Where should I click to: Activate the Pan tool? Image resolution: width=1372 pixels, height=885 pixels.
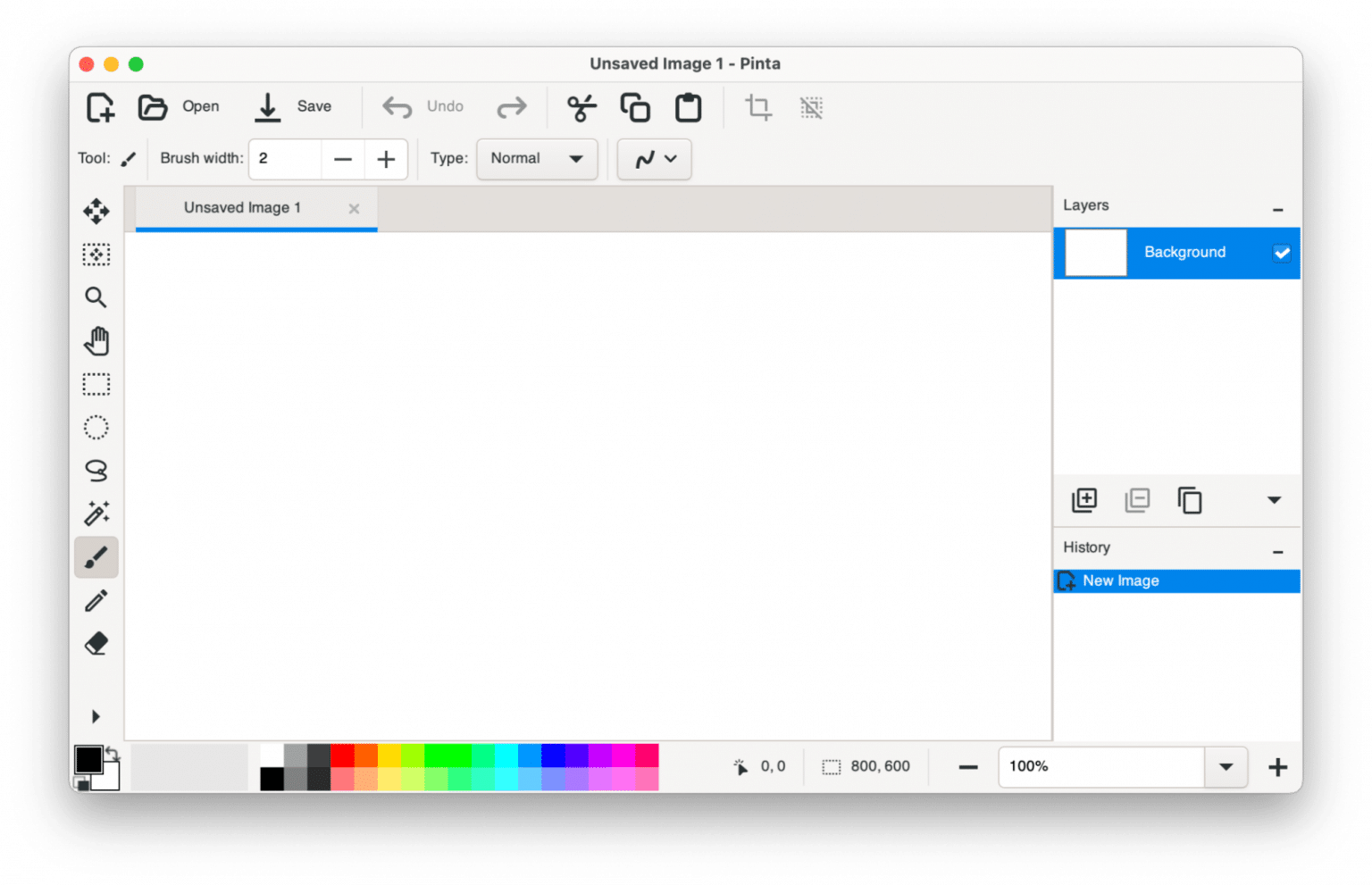[x=96, y=340]
